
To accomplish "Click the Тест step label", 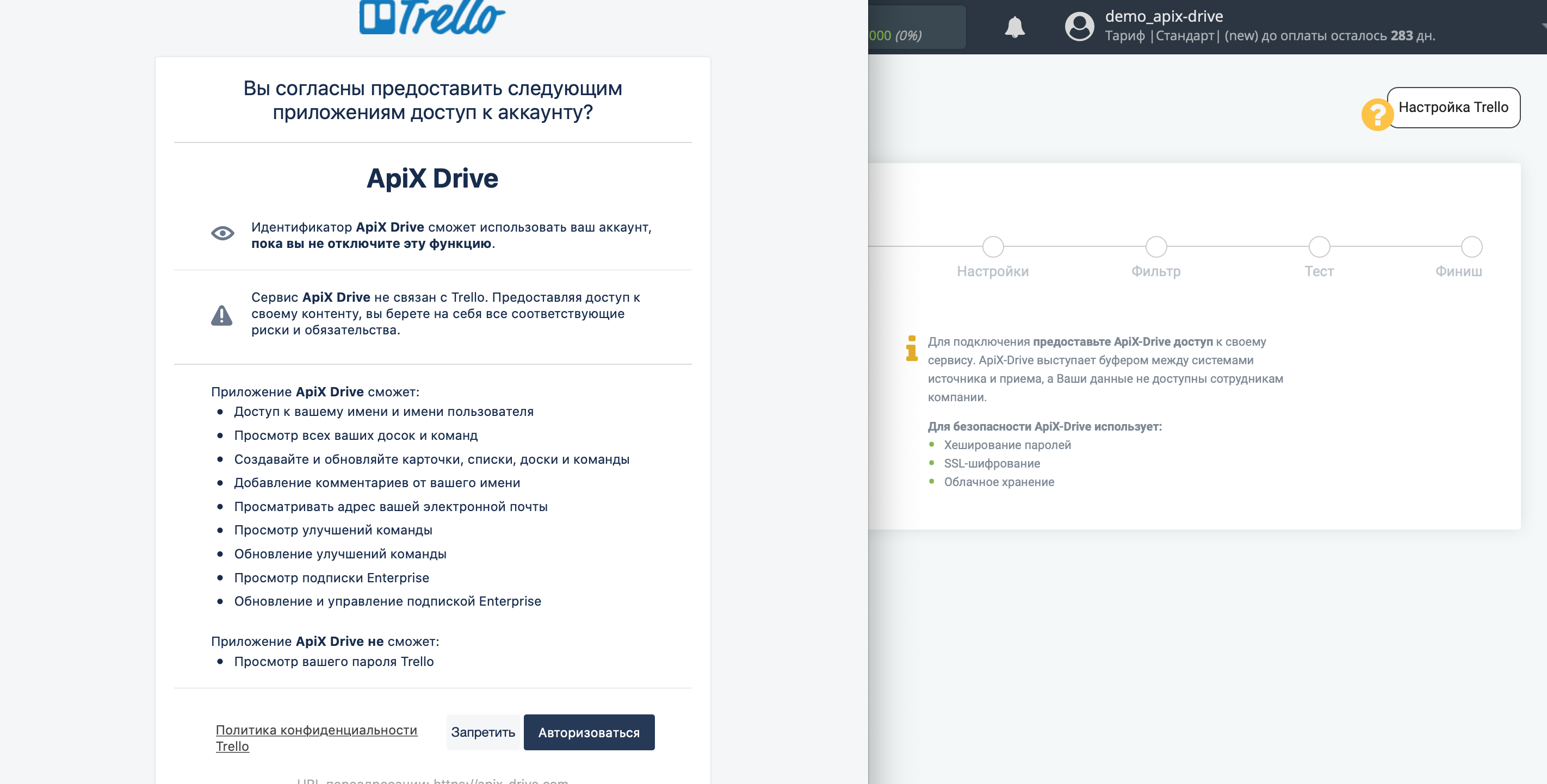I will [x=1319, y=271].
